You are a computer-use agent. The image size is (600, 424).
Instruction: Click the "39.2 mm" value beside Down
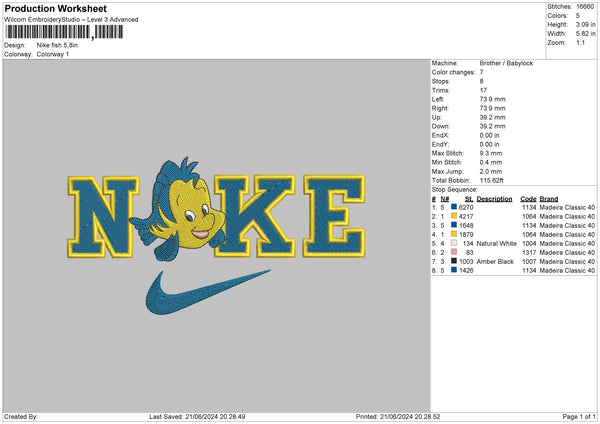click(x=492, y=126)
